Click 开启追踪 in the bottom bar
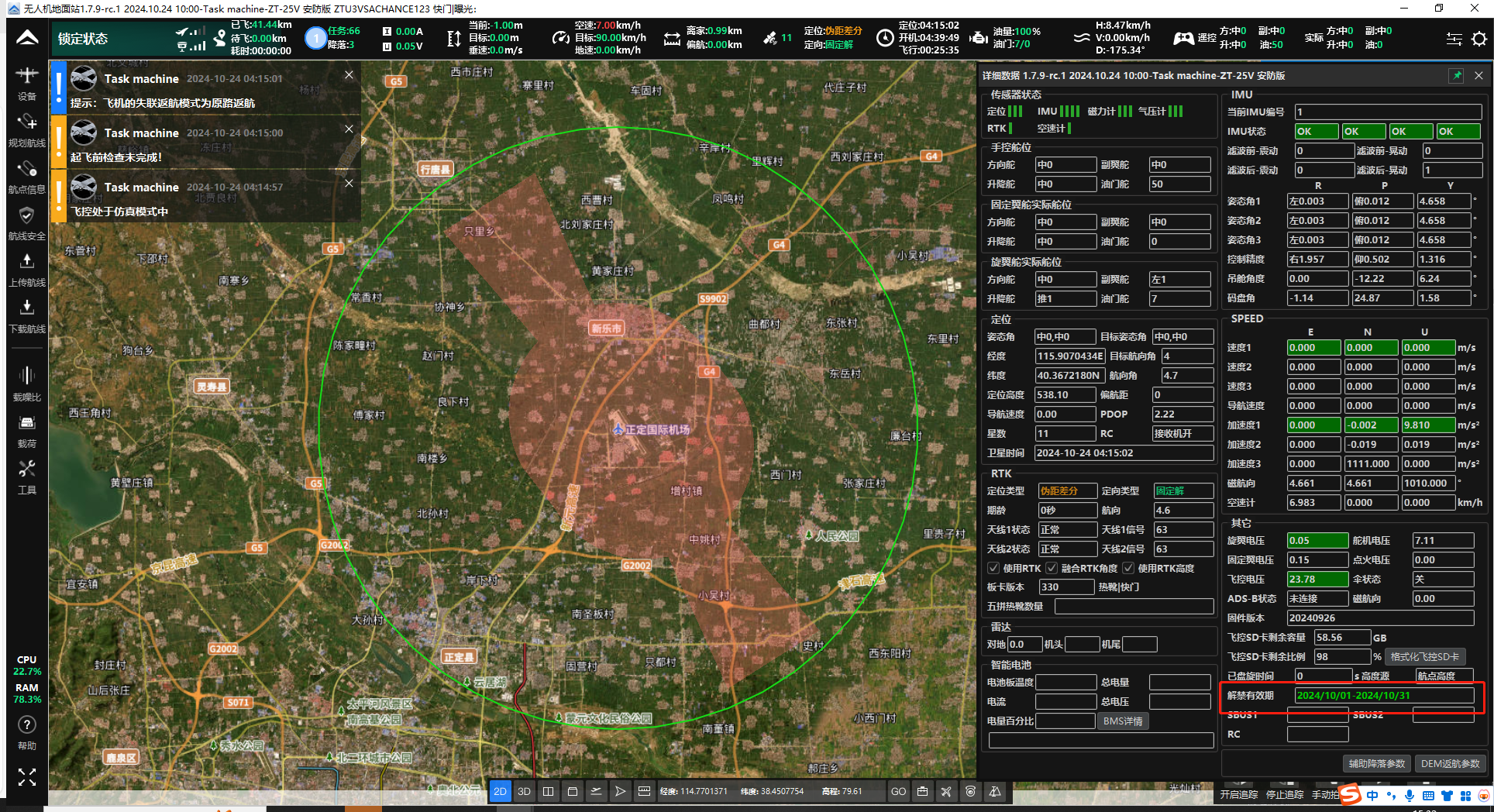 coord(1238,794)
